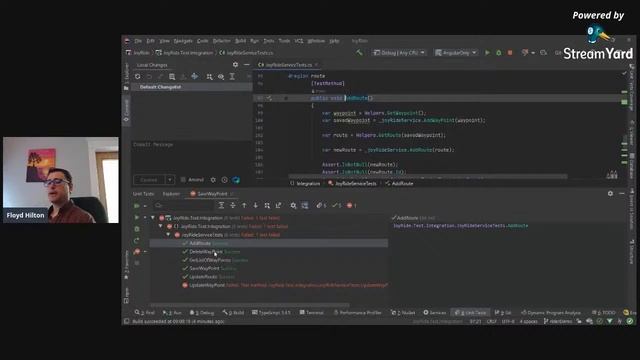Rerun tests circular arrow in left gutter
Viewport: 640px width, 360px height.
click(x=137, y=240)
